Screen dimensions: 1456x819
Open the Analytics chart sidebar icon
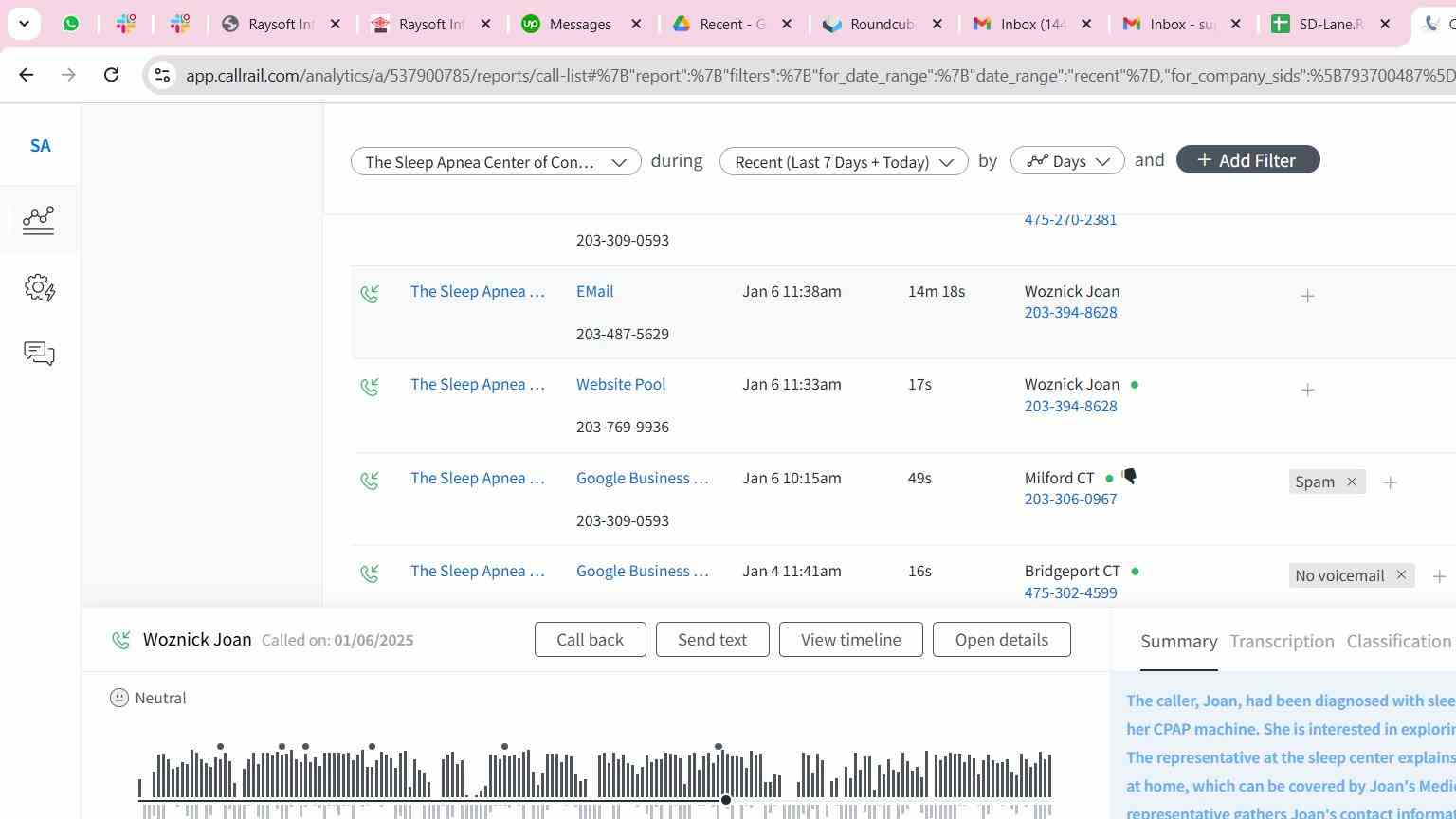(39, 220)
